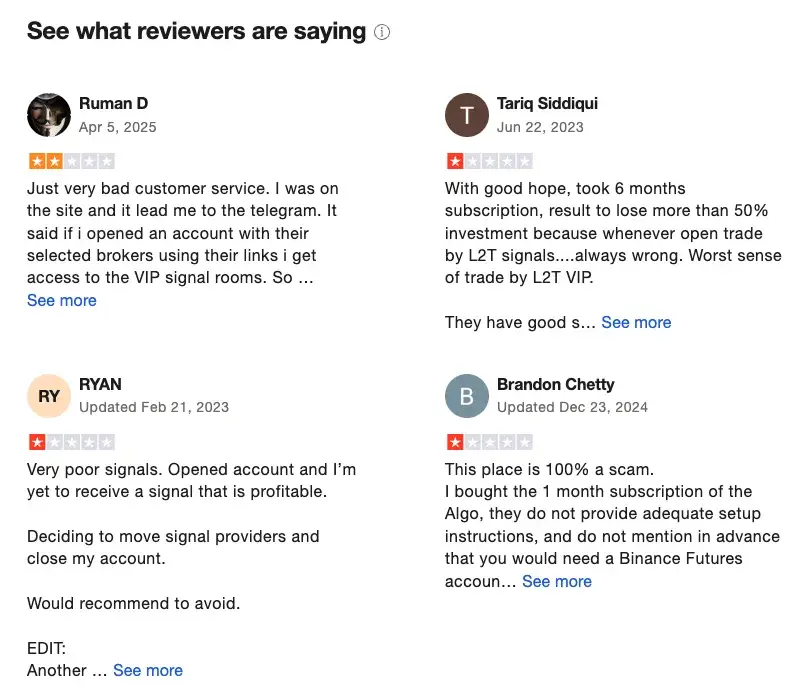Expand Tariq Siddiqui's review with See more

(636, 323)
